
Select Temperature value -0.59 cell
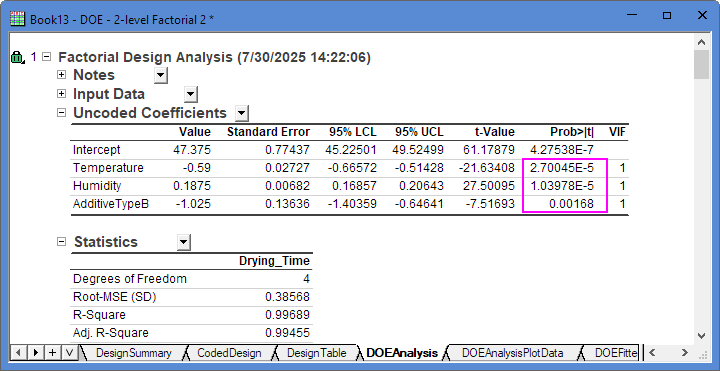point(198,168)
